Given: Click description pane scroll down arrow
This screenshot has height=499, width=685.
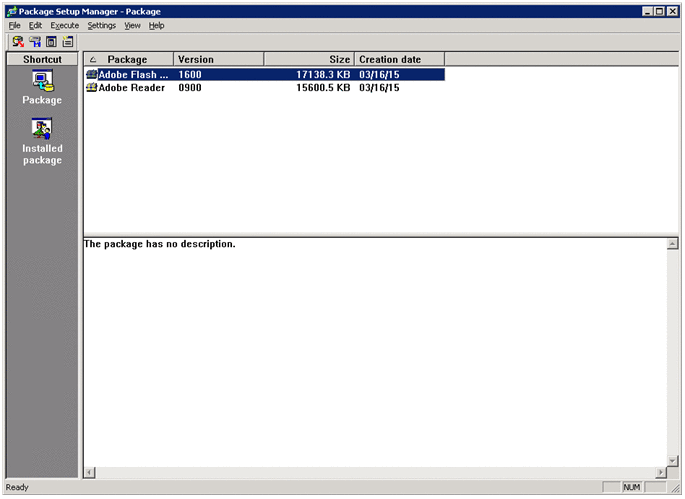Looking at the screenshot, I should (x=673, y=461).
